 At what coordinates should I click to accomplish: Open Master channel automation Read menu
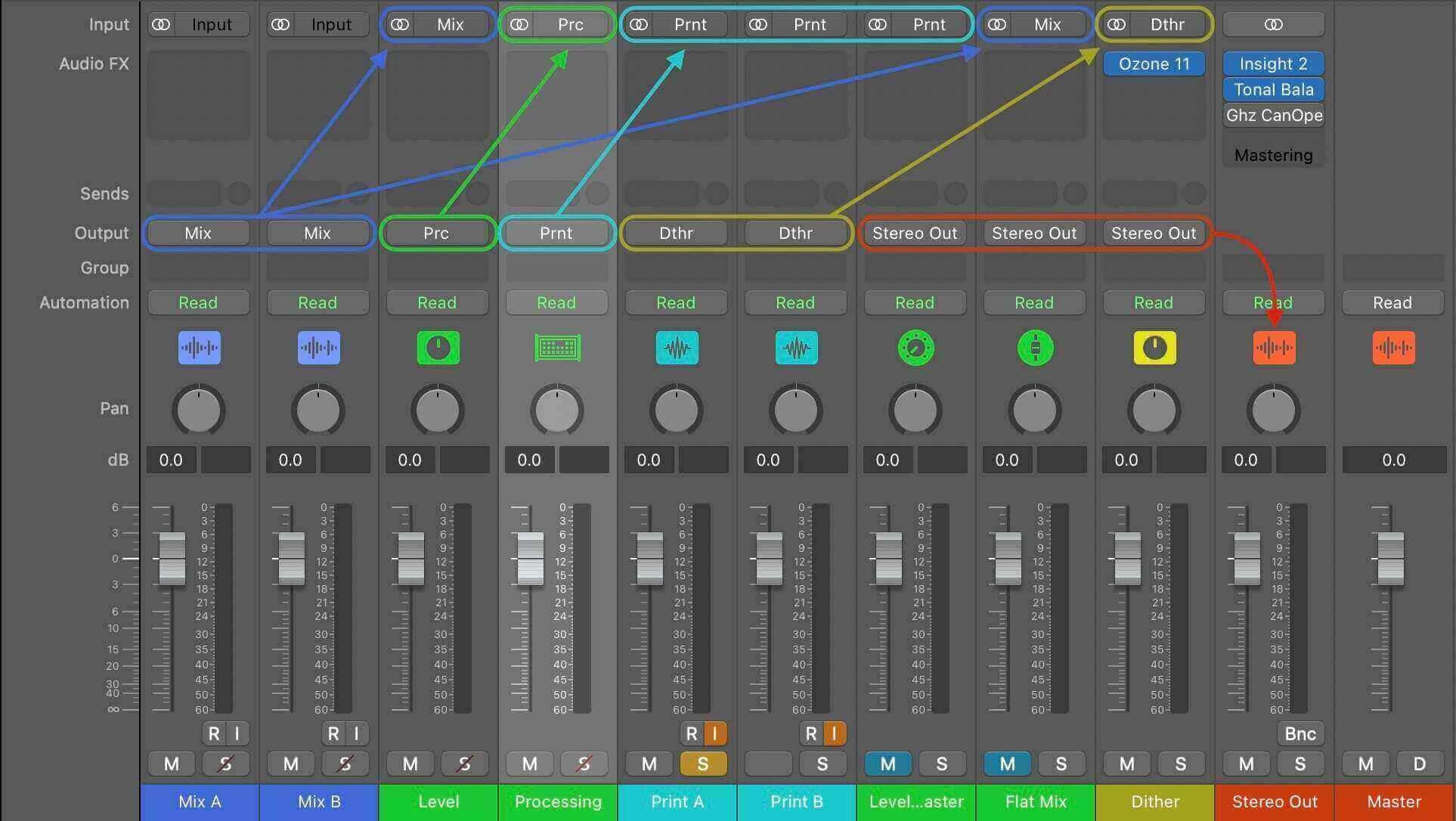coord(1392,302)
